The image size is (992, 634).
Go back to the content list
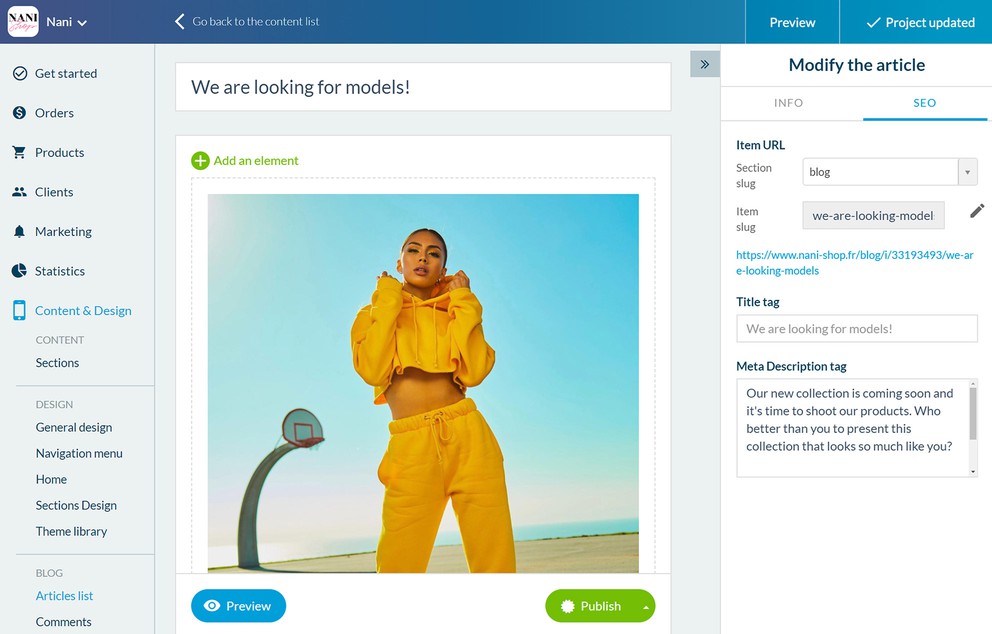247,22
